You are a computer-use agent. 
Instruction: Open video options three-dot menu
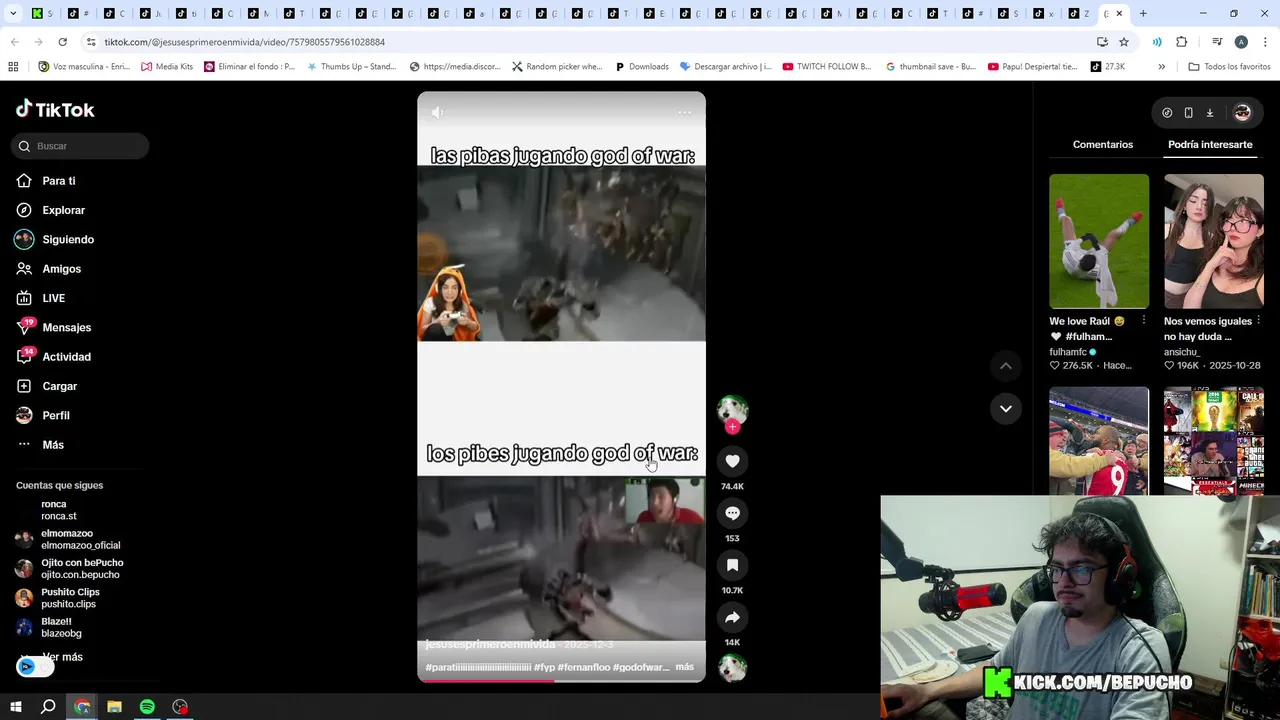(x=685, y=112)
